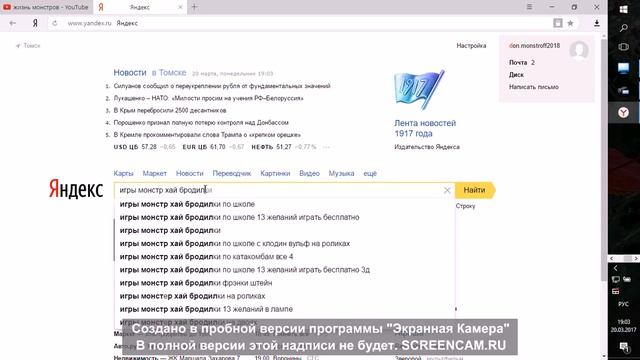
Task: Open the Windows Start button
Action: pyautogui.click(x=623, y=9)
